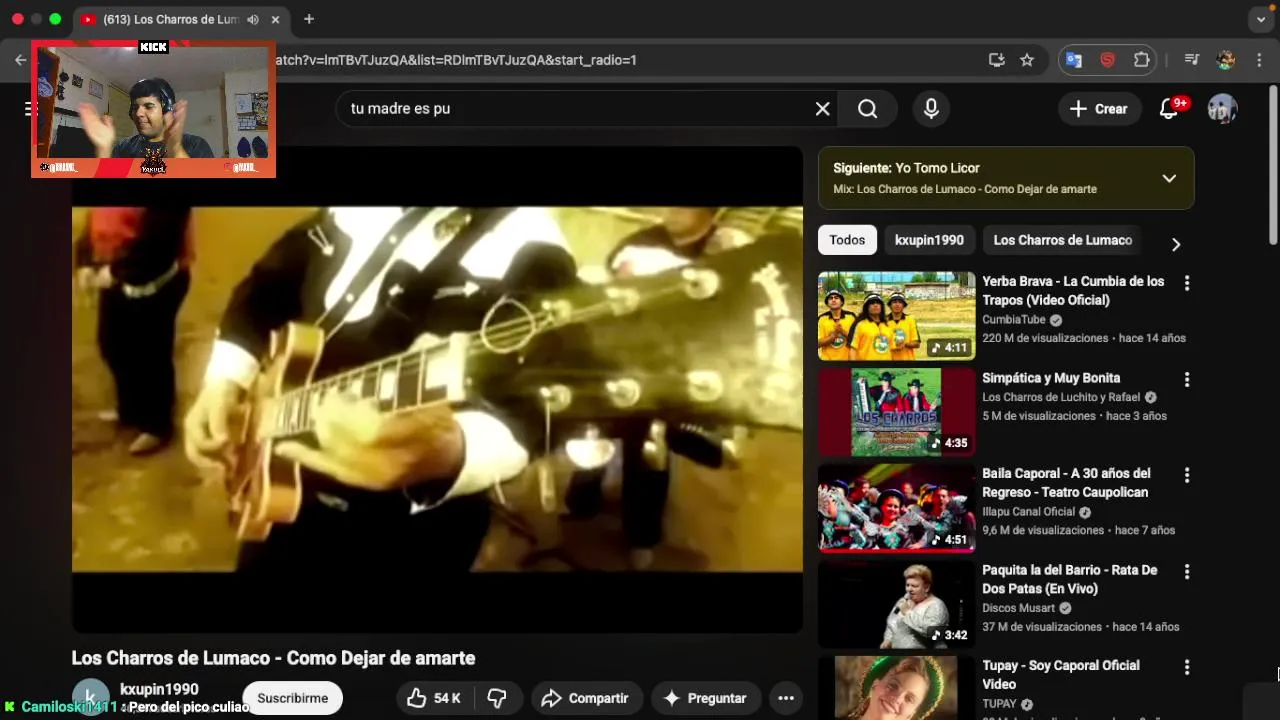Open Yerba Brava La Cumbia de los Trapos title
Screen dimensions: 1280x720
point(1073,291)
